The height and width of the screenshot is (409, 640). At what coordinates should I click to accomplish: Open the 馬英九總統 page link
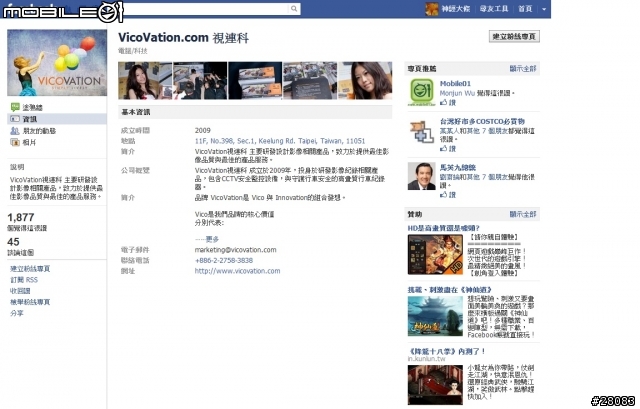tap(458, 168)
